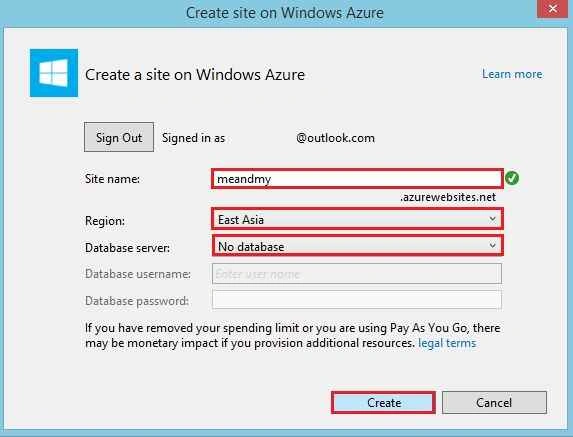This screenshot has height=437, width=573.
Task: Open the legal terms link
Action: 447,343
